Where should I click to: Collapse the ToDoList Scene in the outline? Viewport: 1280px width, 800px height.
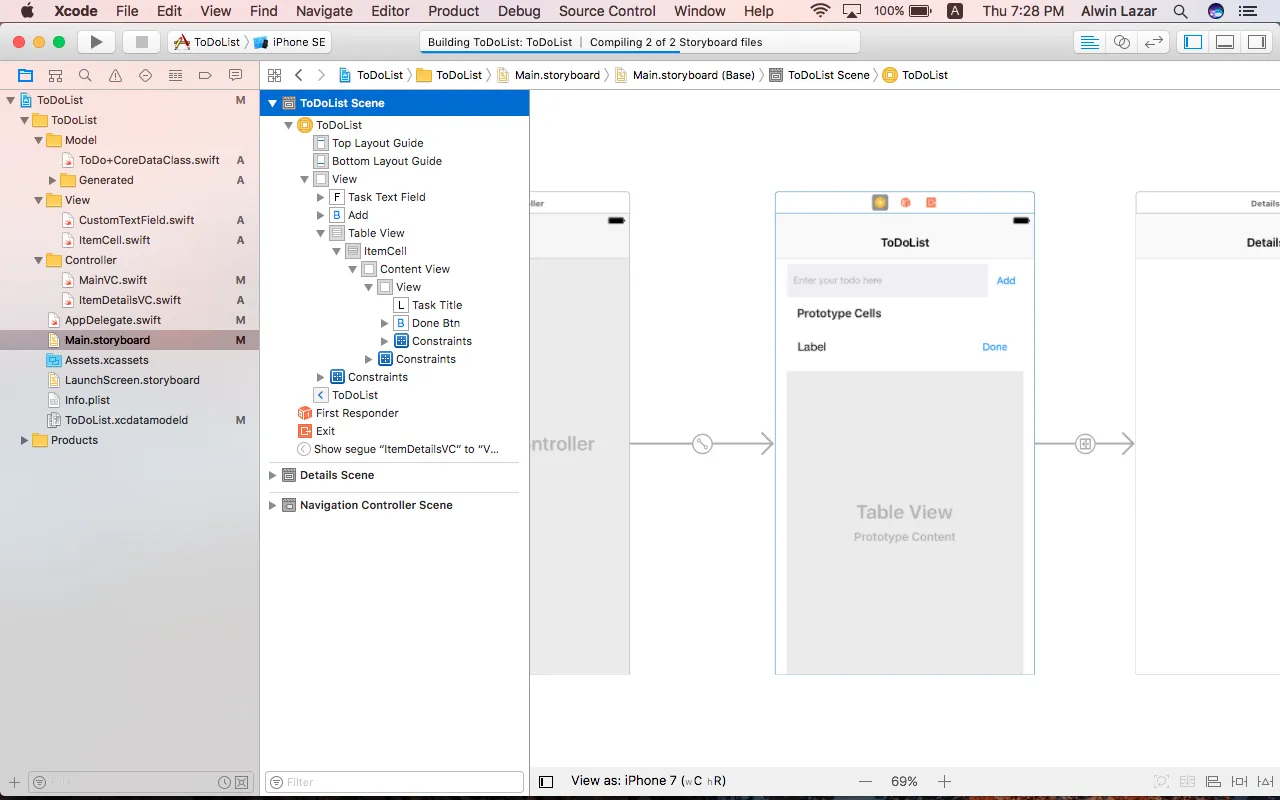(x=272, y=103)
